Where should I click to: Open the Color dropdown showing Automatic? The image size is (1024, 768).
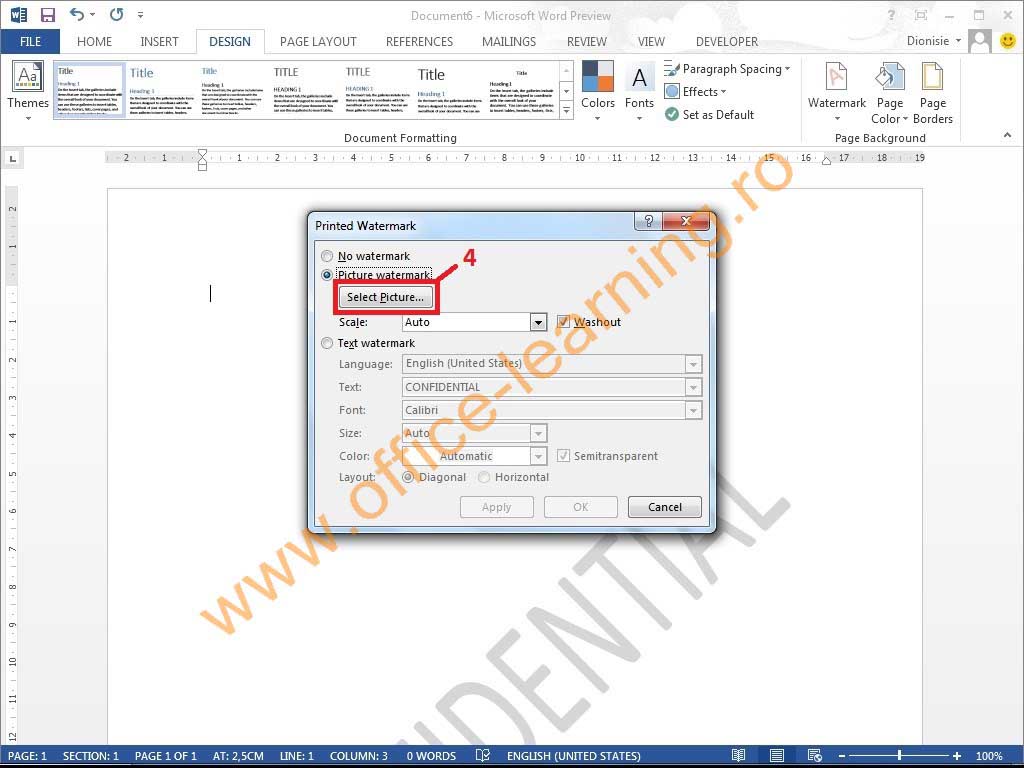click(x=473, y=456)
